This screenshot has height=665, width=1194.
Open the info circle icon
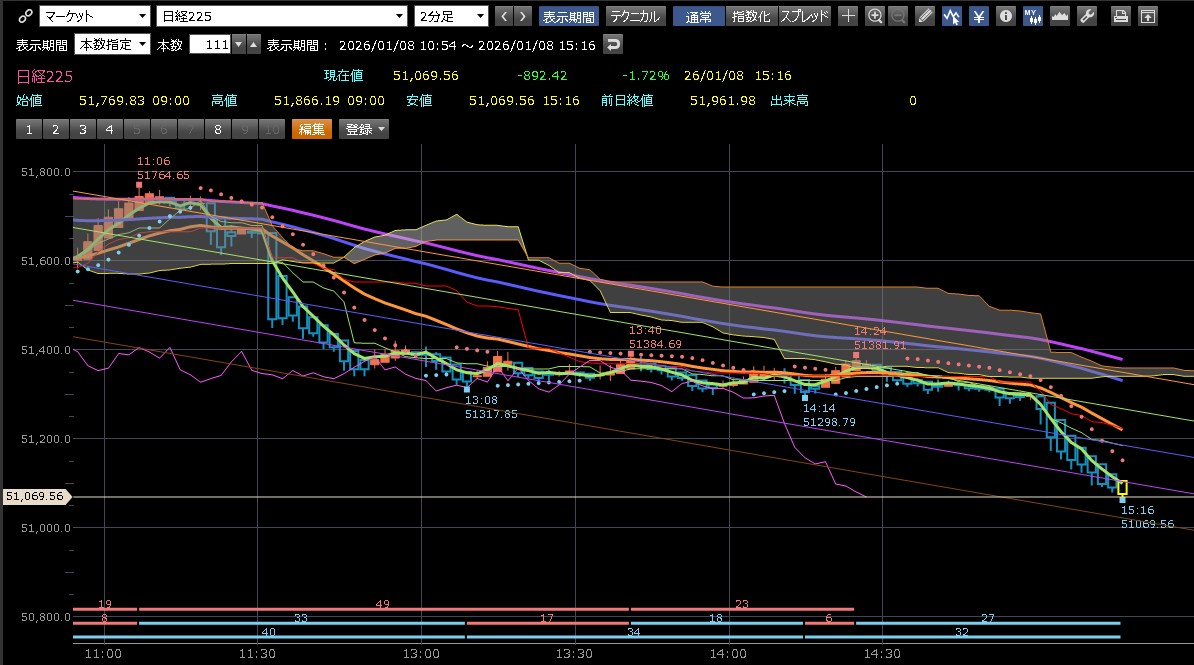pos(1006,16)
